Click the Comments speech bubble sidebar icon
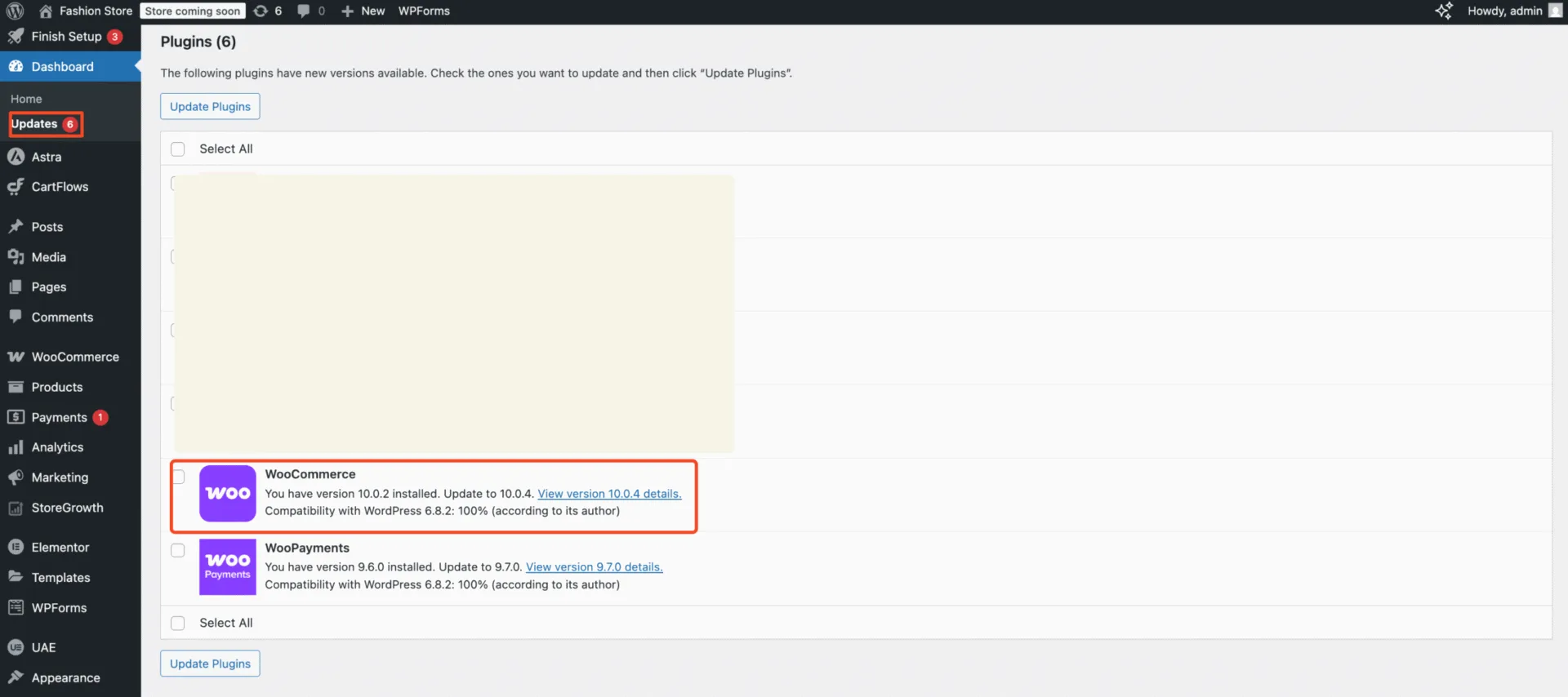The width and height of the screenshot is (1568, 697). click(x=16, y=317)
